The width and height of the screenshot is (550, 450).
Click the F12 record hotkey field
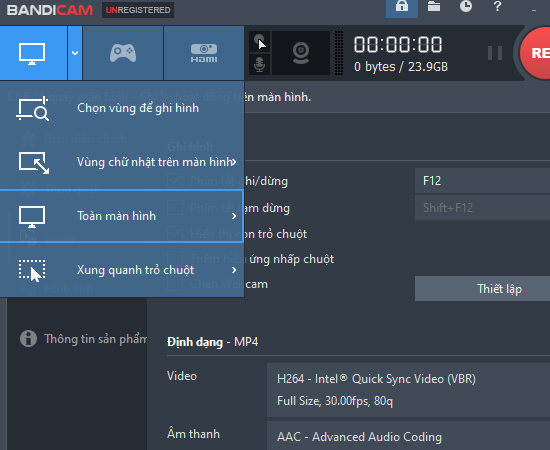482,181
